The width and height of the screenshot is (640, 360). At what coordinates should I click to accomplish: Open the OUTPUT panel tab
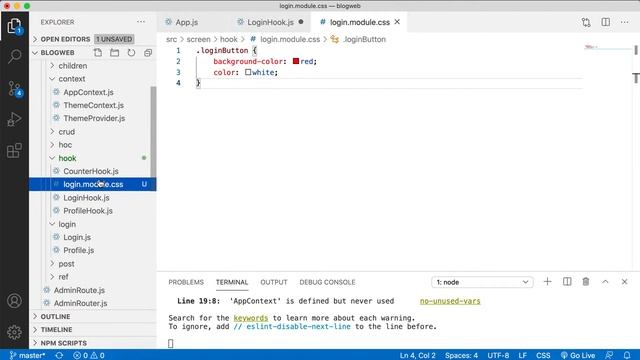pyautogui.click(x=274, y=282)
